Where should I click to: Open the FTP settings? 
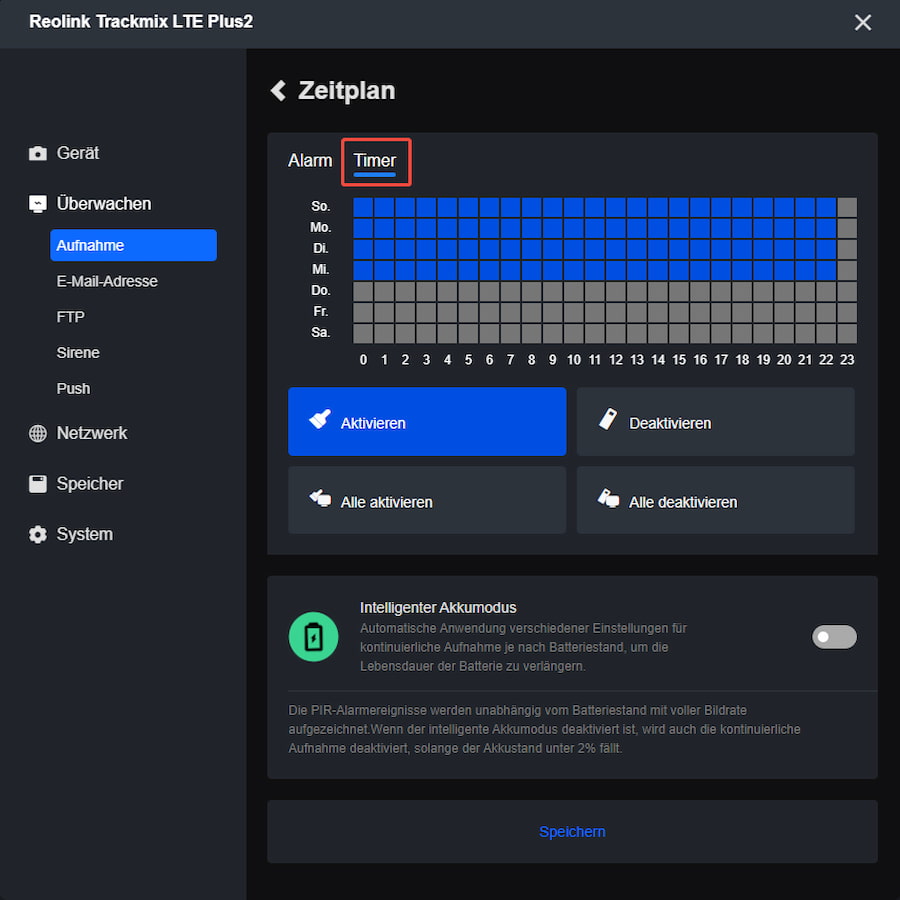click(71, 317)
